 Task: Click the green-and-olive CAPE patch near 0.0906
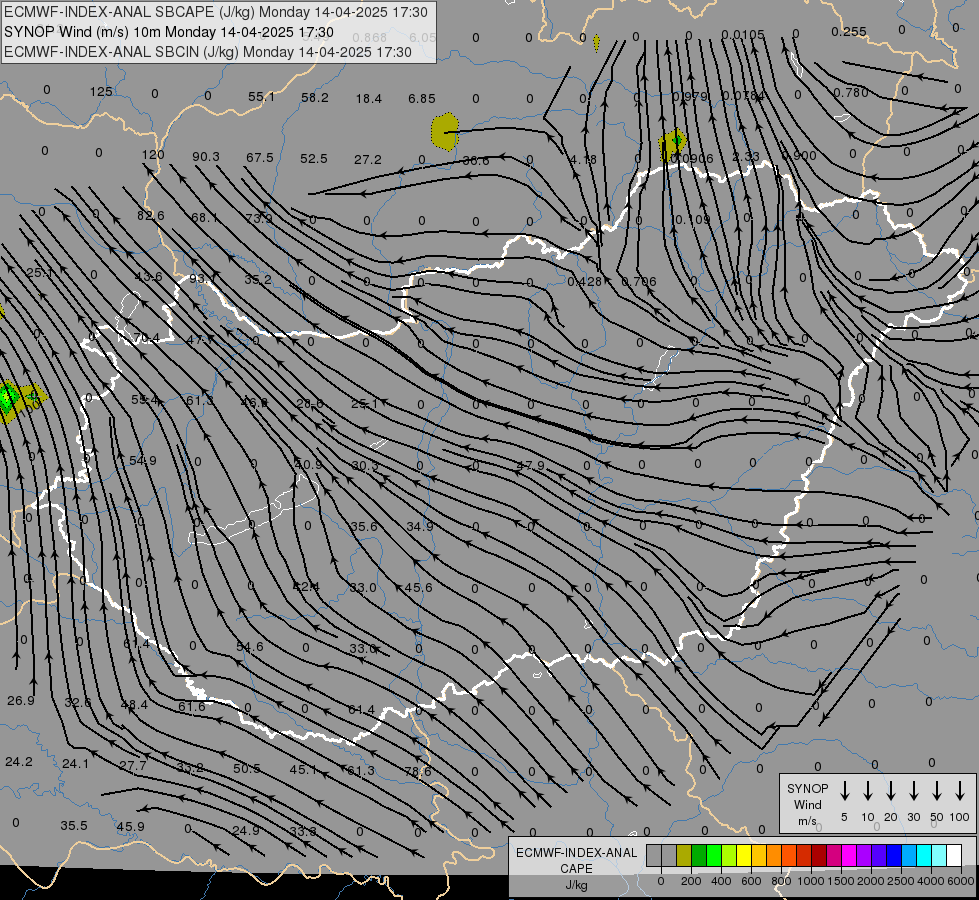point(673,143)
